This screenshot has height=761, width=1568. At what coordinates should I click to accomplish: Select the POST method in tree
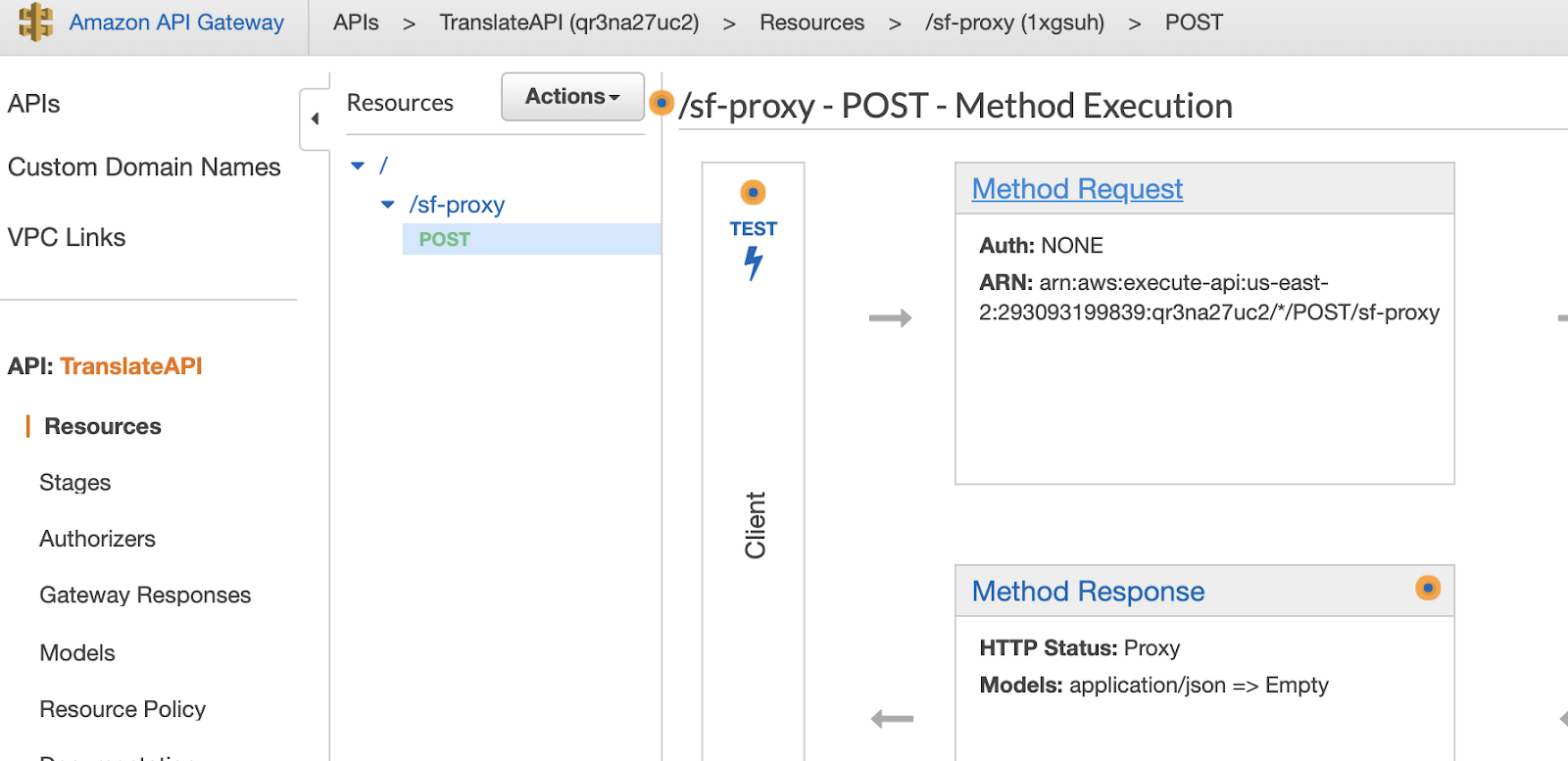click(x=445, y=240)
